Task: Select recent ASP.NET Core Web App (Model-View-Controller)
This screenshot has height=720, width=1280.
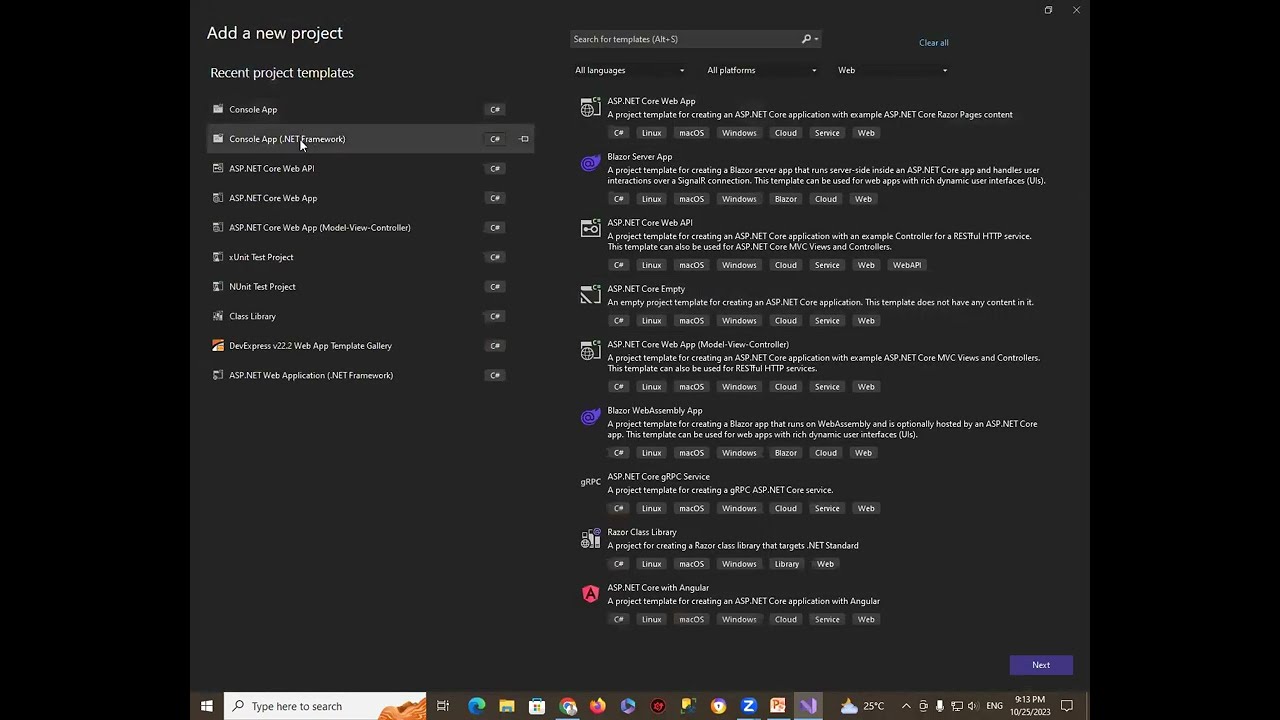Action: (370, 227)
